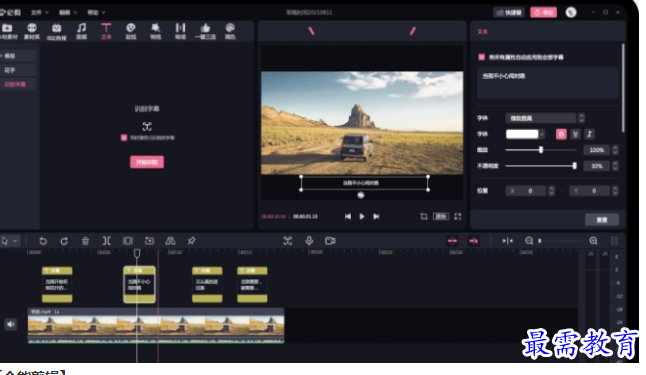Click the timeline zoom in magnifier
The image size is (646, 375).
pyautogui.click(x=593, y=241)
